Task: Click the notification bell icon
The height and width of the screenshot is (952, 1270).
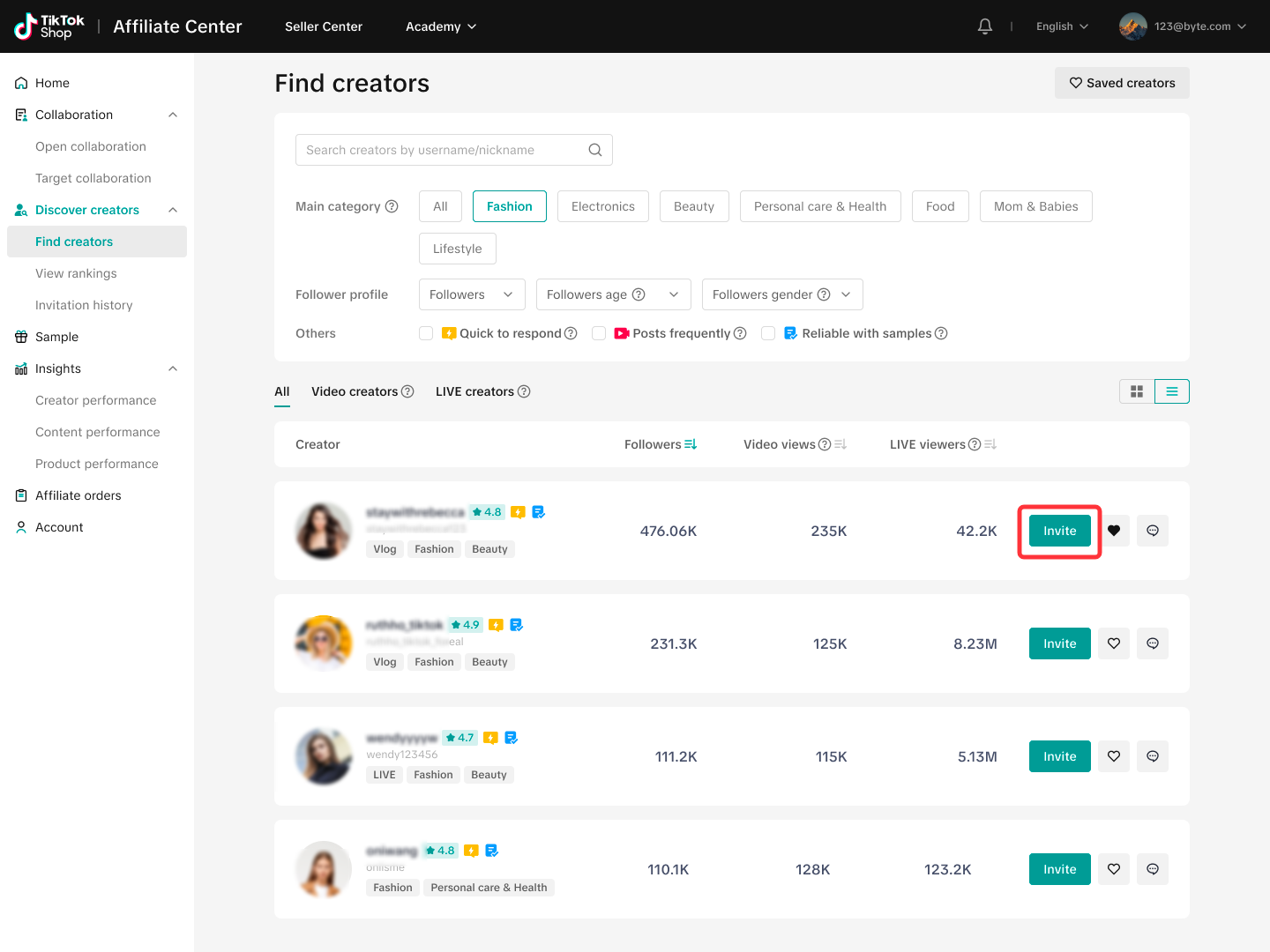Action: [x=984, y=26]
